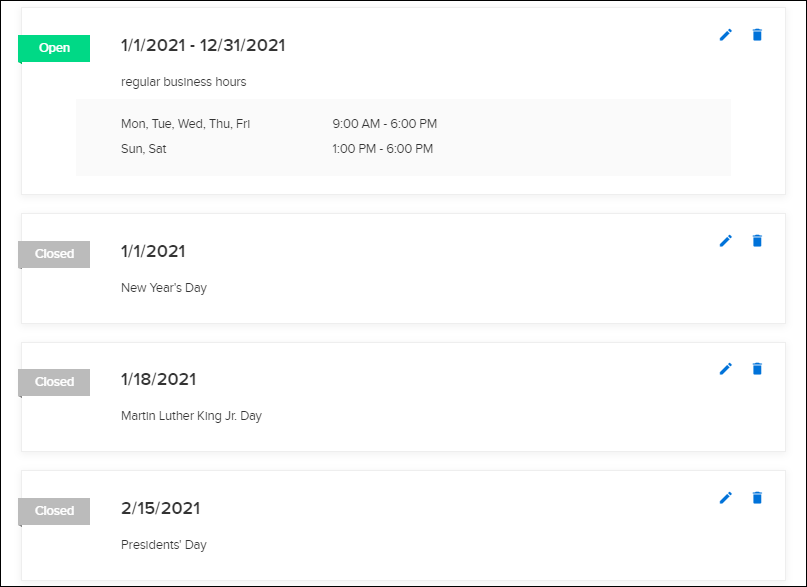Click the green Open status badge
The width and height of the screenshot is (807, 587).
54,48
